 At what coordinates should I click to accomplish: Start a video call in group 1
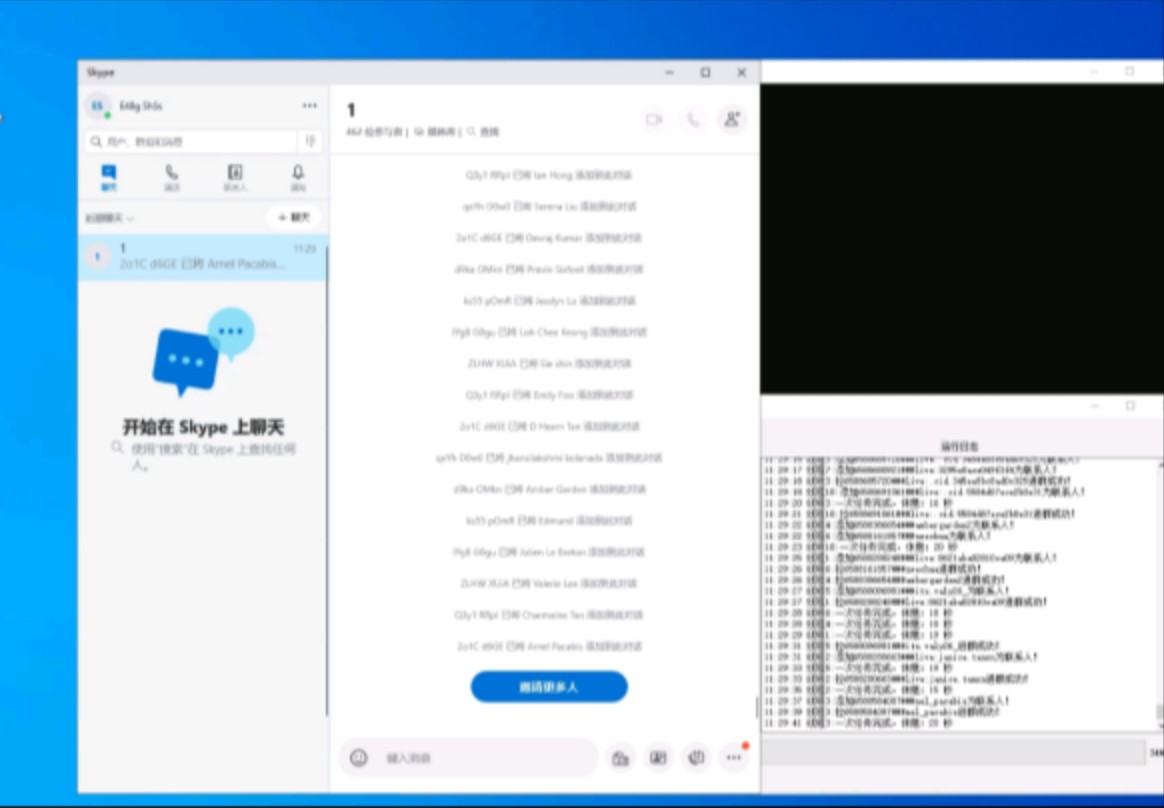tap(654, 120)
